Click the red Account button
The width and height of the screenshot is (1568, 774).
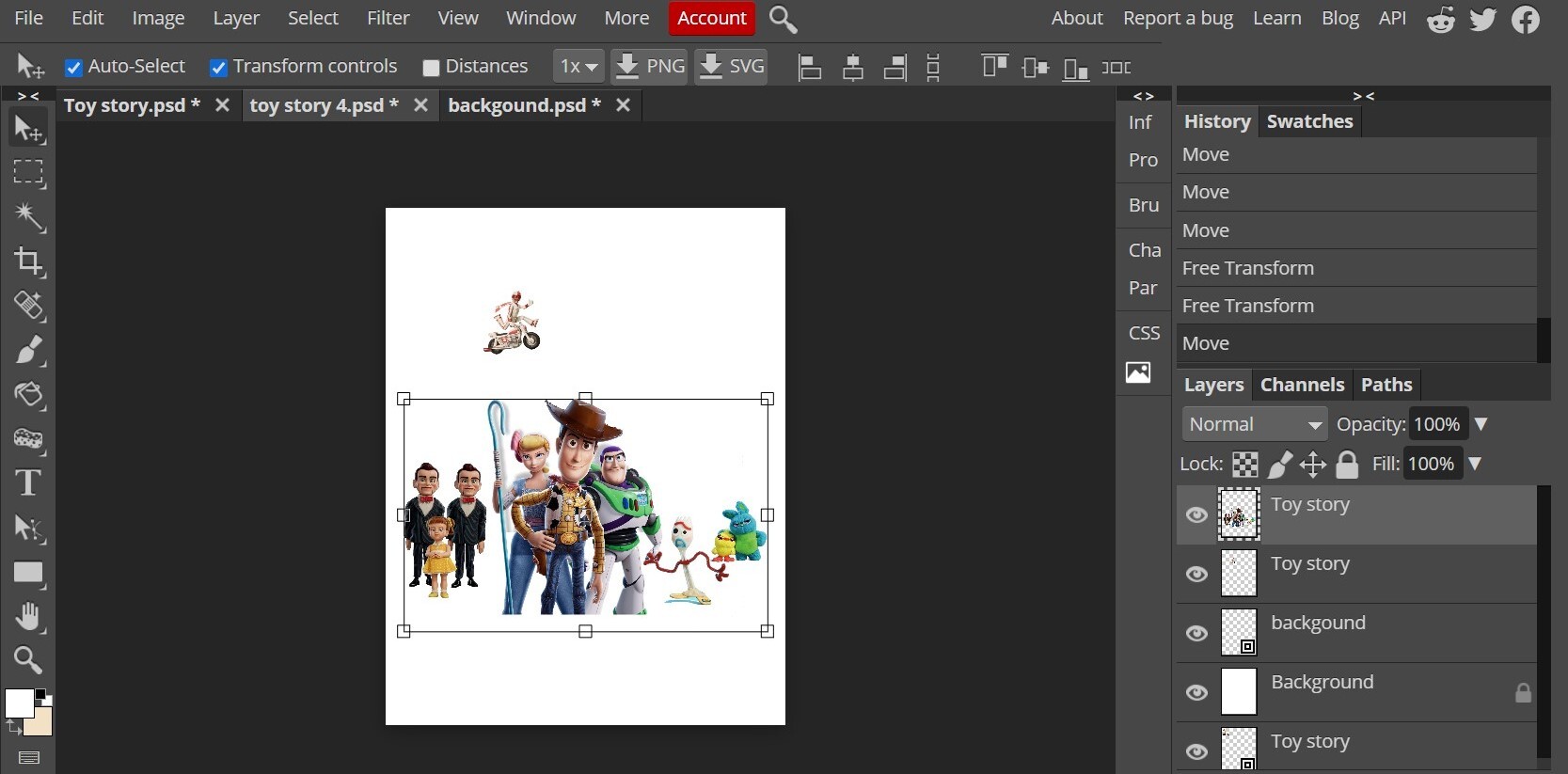(712, 18)
